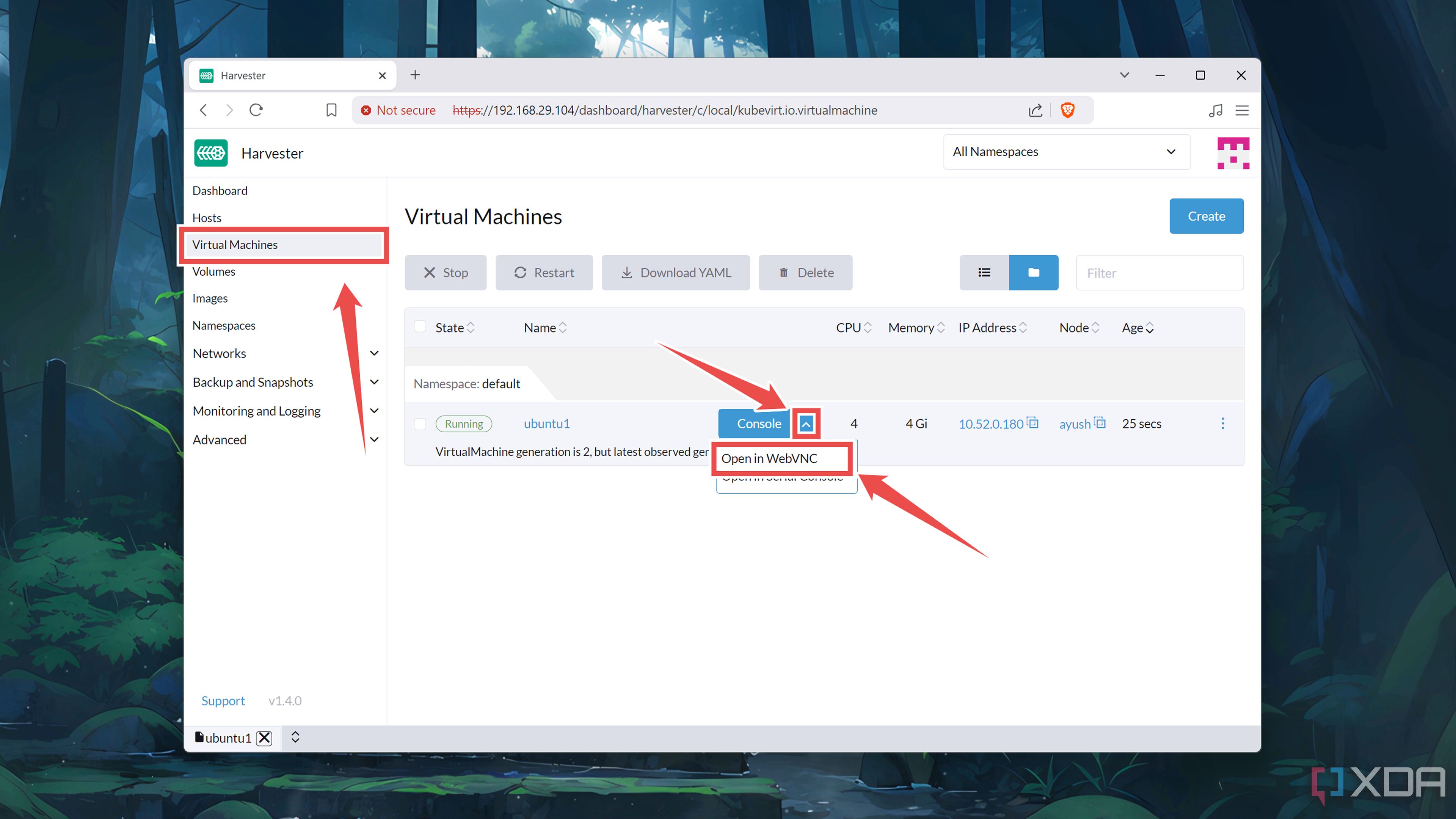Open the Images sidebar page

click(210, 298)
